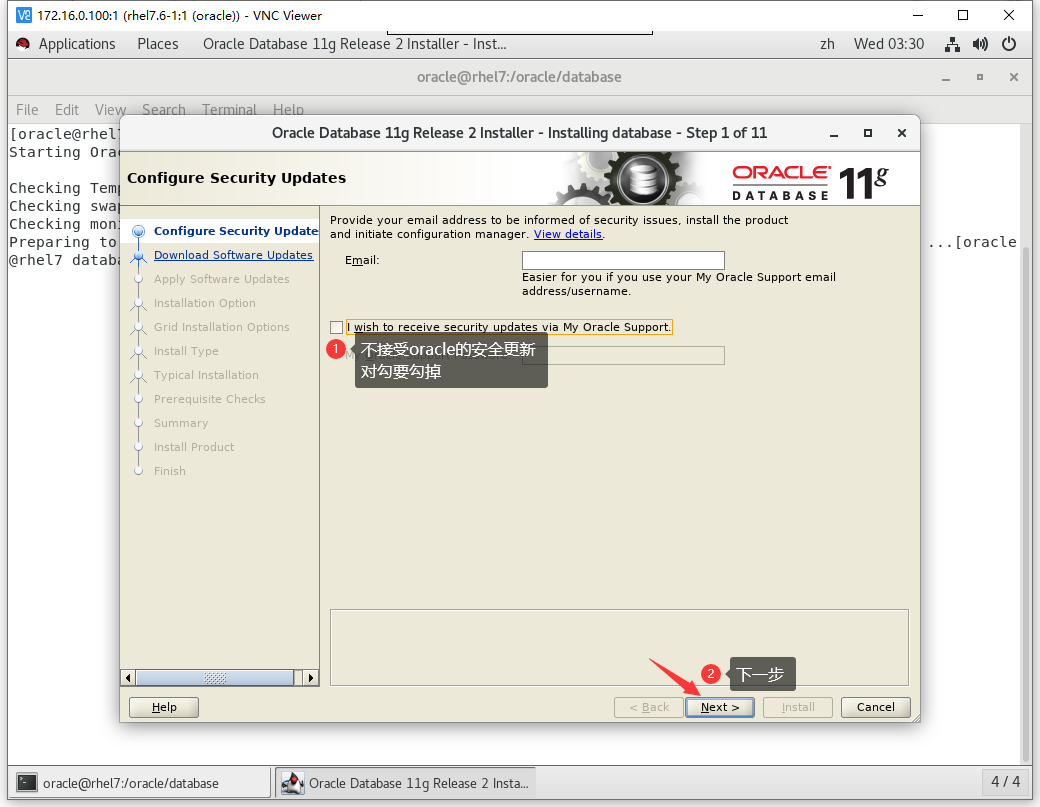Image resolution: width=1040 pixels, height=807 pixels.
Task: Open the View details link
Action: [x=568, y=234]
